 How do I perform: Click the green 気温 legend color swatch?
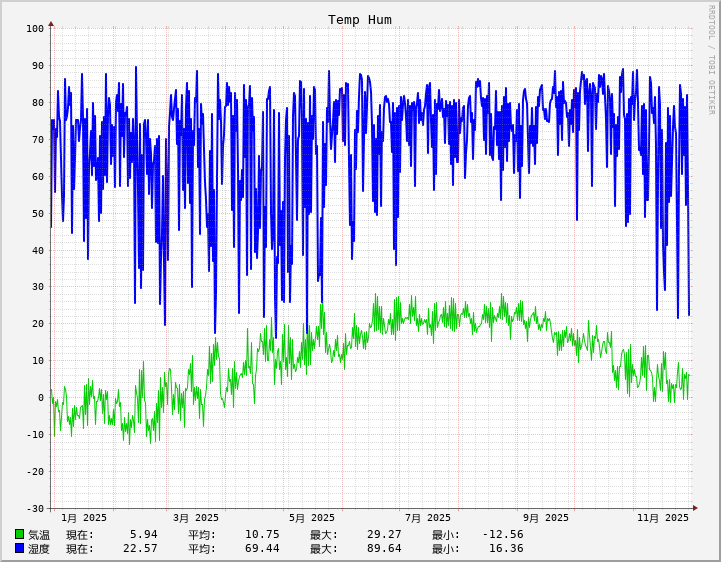19,534
